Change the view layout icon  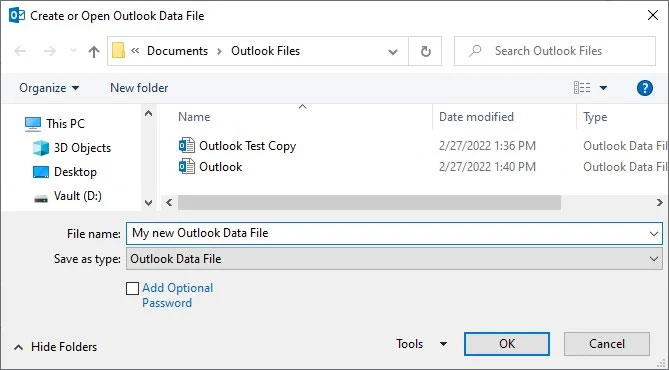coord(582,88)
